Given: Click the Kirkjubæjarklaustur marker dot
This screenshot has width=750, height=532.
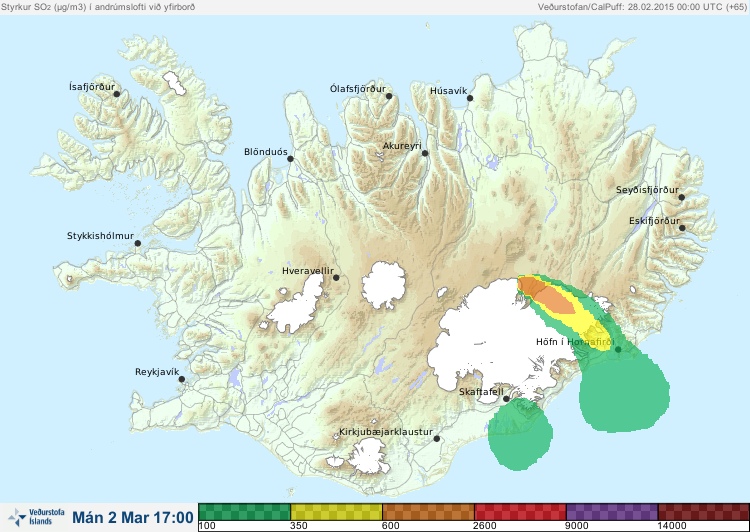Looking at the screenshot, I should coord(437,439).
